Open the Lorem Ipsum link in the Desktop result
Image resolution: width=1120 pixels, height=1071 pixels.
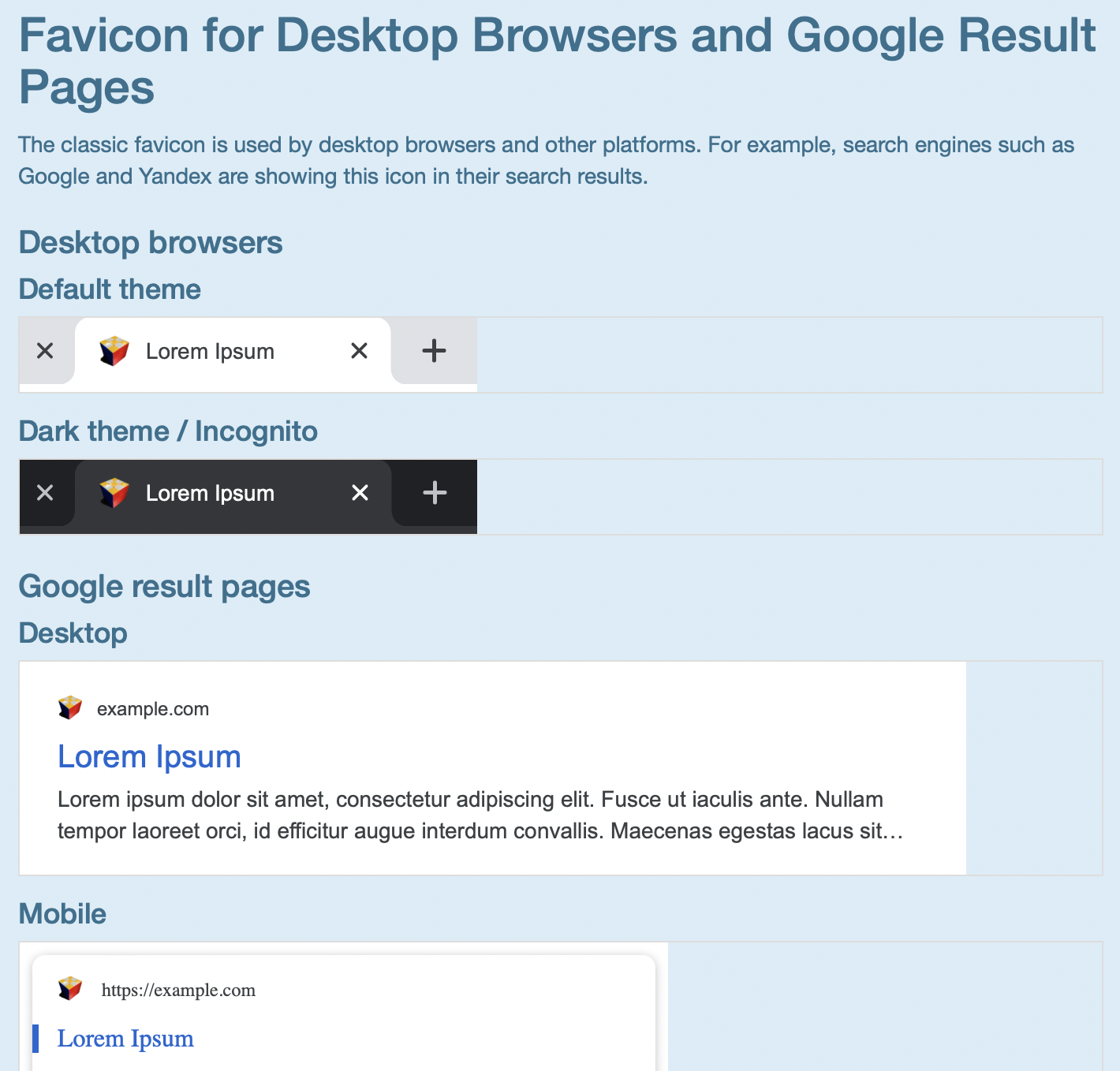[x=149, y=756]
